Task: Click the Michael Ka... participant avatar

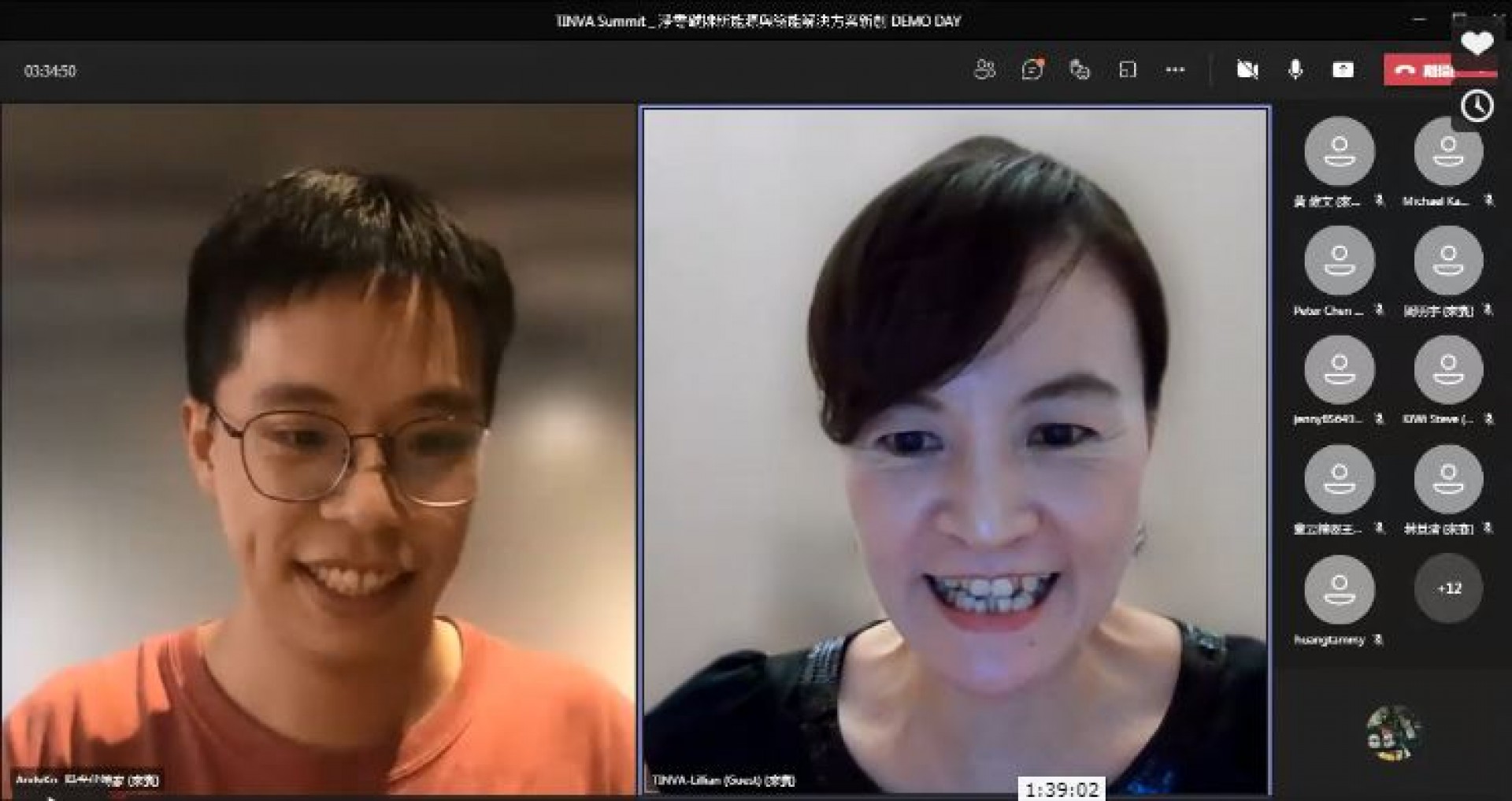Action: pyautogui.click(x=1448, y=151)
